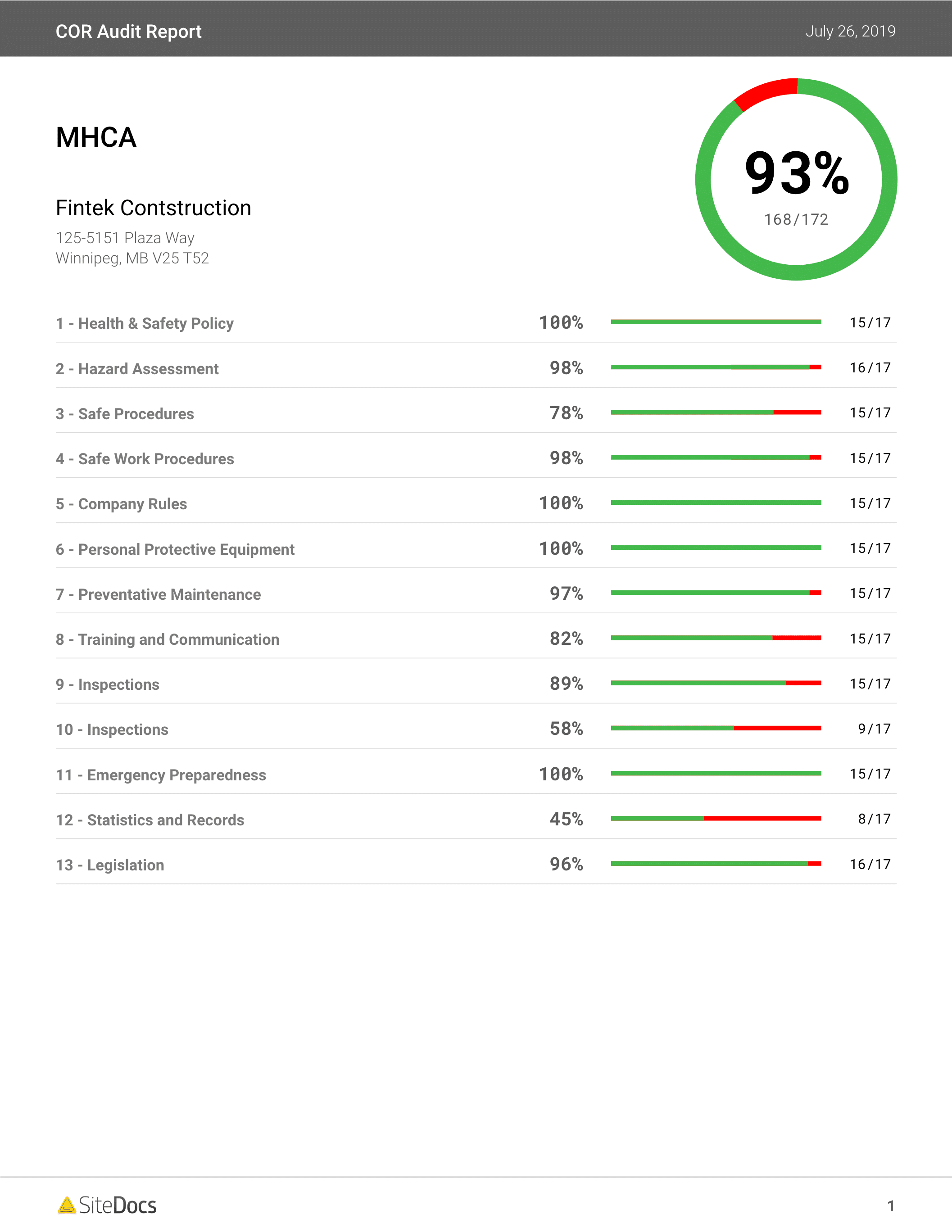Click the SiteDocs warning triangle logo icon

point(67,1205)
